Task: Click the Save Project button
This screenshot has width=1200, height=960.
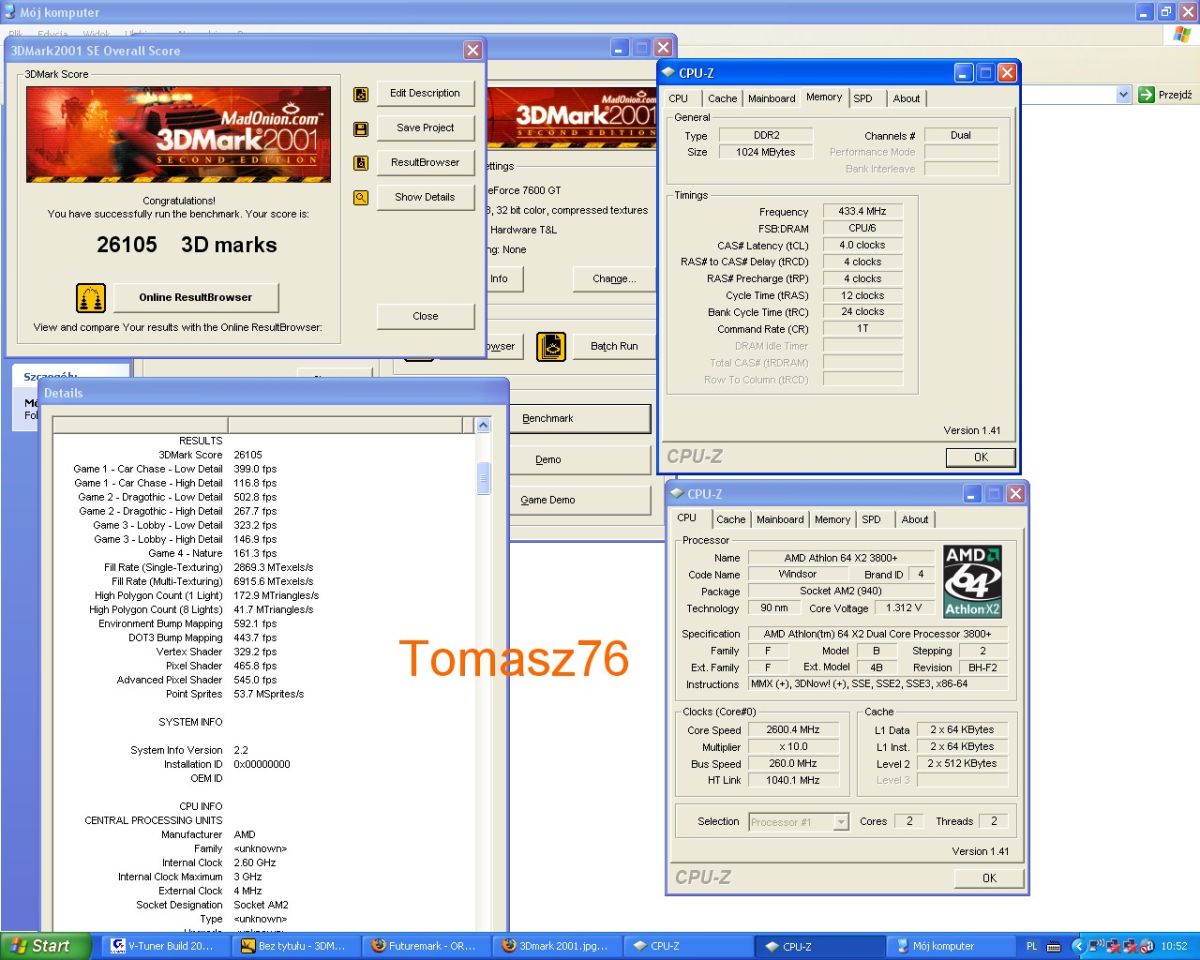Action: [425, 128]
